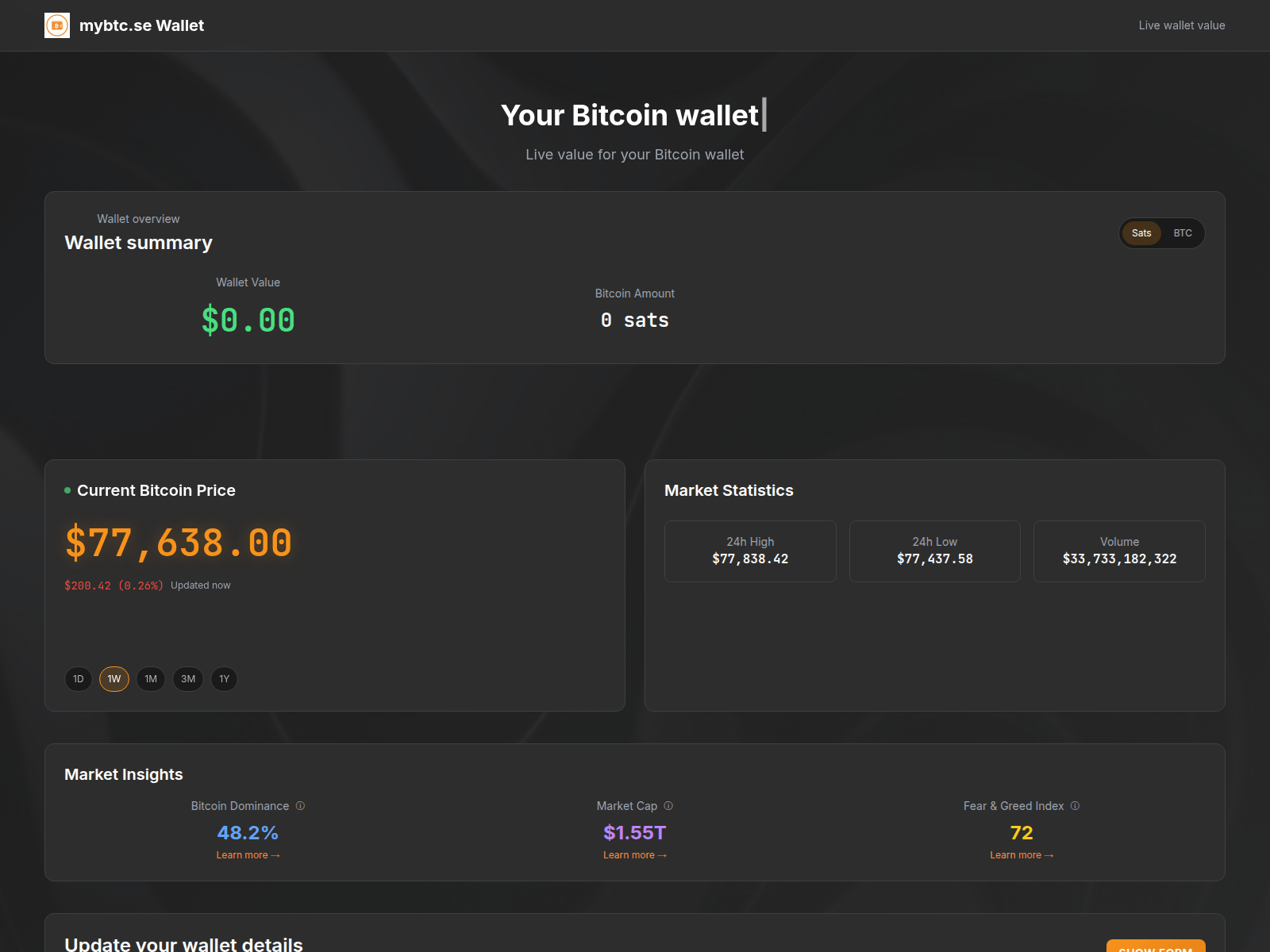Click the 24h Low value $77,437.58
This screenshot has width=1270, height=952.
935,559
